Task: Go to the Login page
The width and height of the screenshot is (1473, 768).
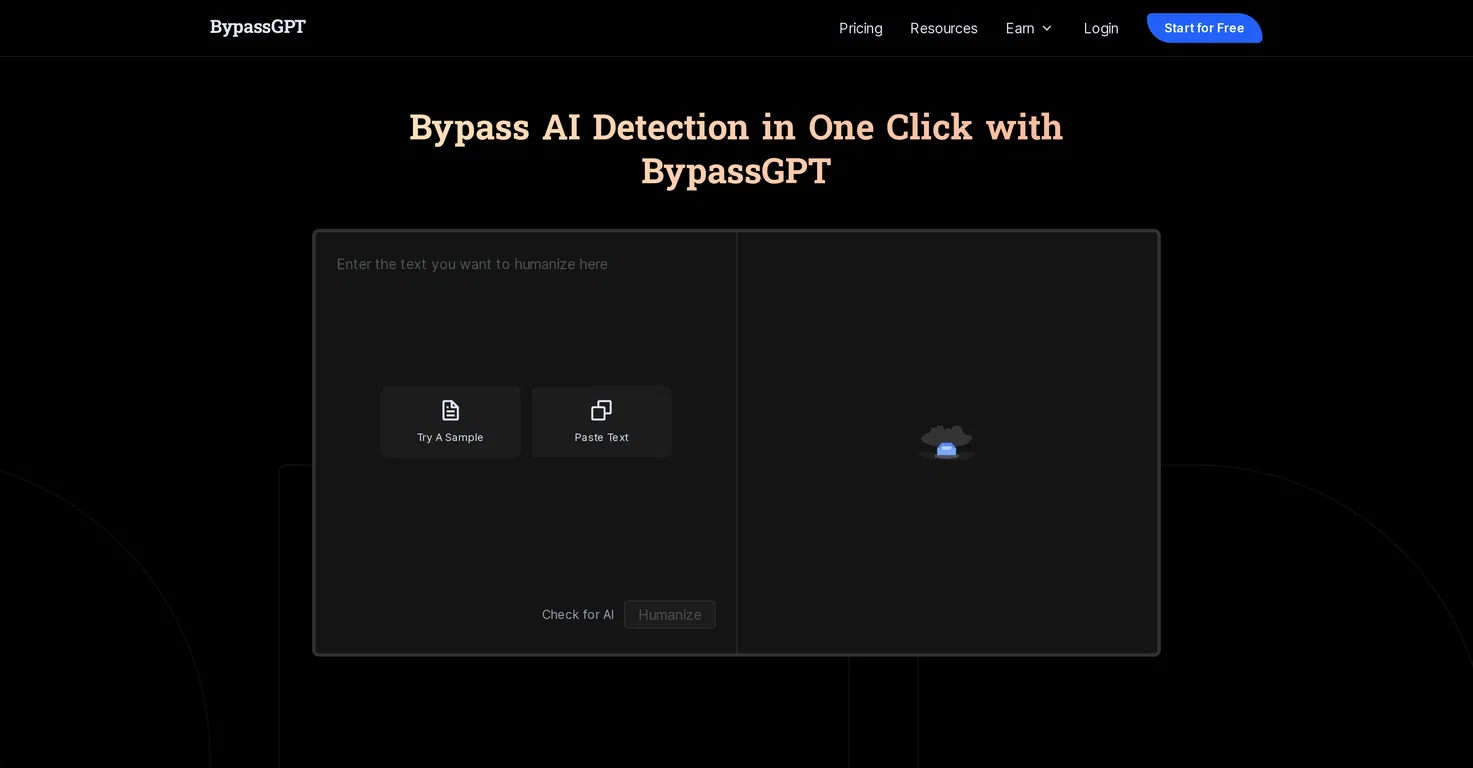Action: pyautogui.click(x=1101, y=28)
